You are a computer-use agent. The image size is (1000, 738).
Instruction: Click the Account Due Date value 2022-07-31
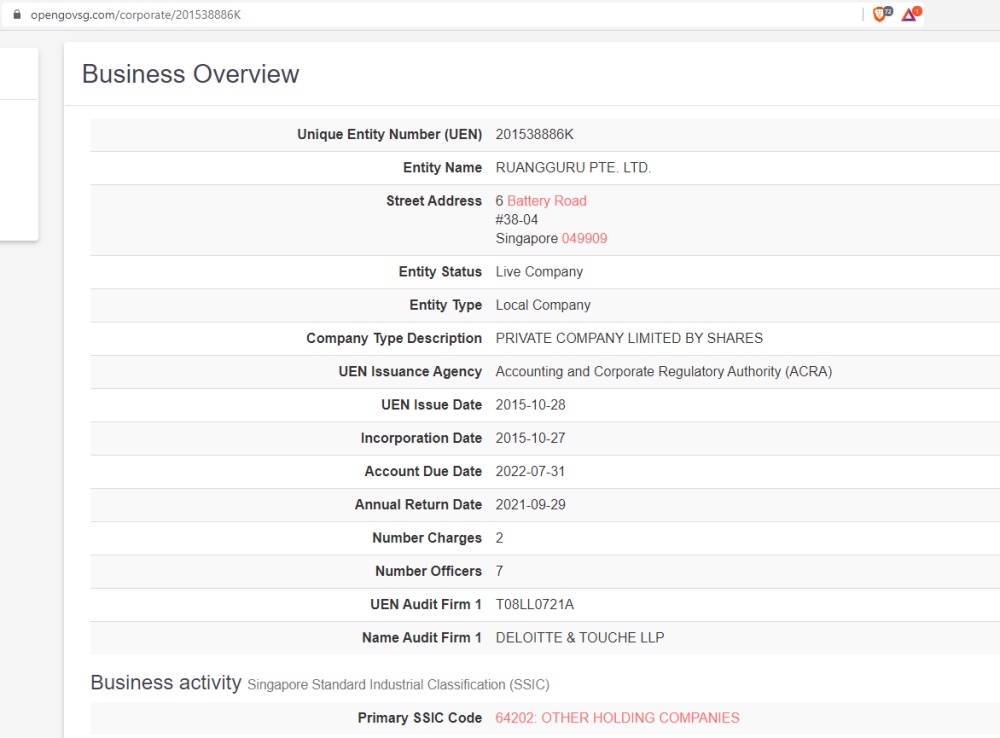[530, 471]
